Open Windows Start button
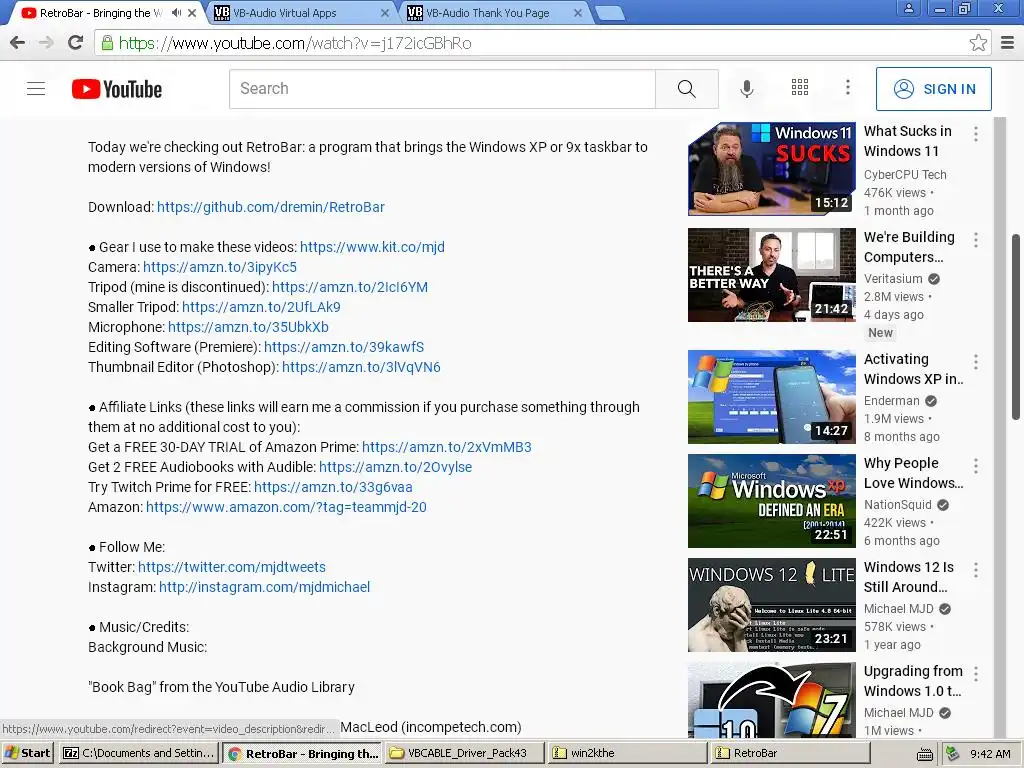Screen dimensions: 1024x768 [28, 753]
